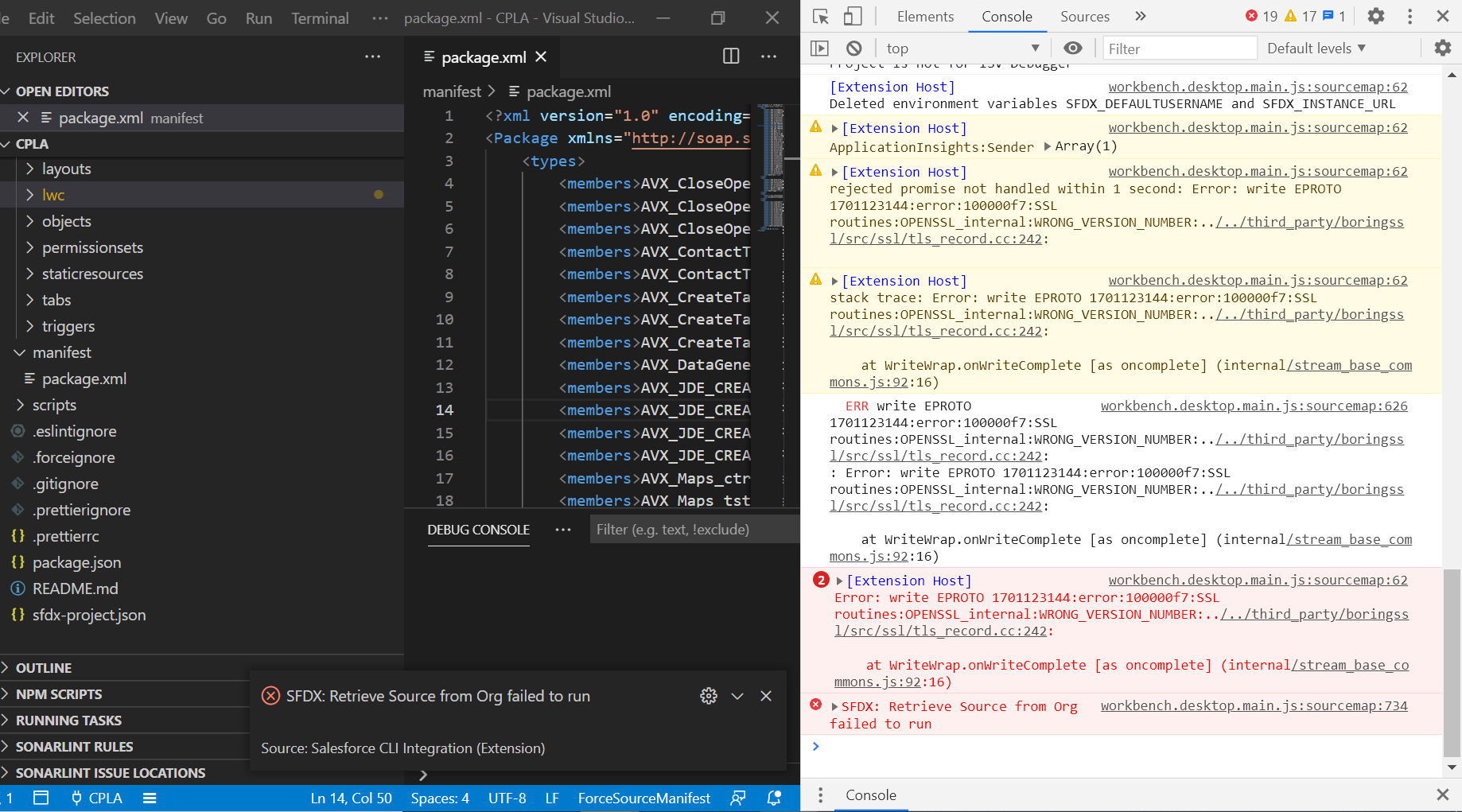1462x812 pixels.
Task: Collapse the manifest folder
Action: pyautogui.click(x=62, y=352)
